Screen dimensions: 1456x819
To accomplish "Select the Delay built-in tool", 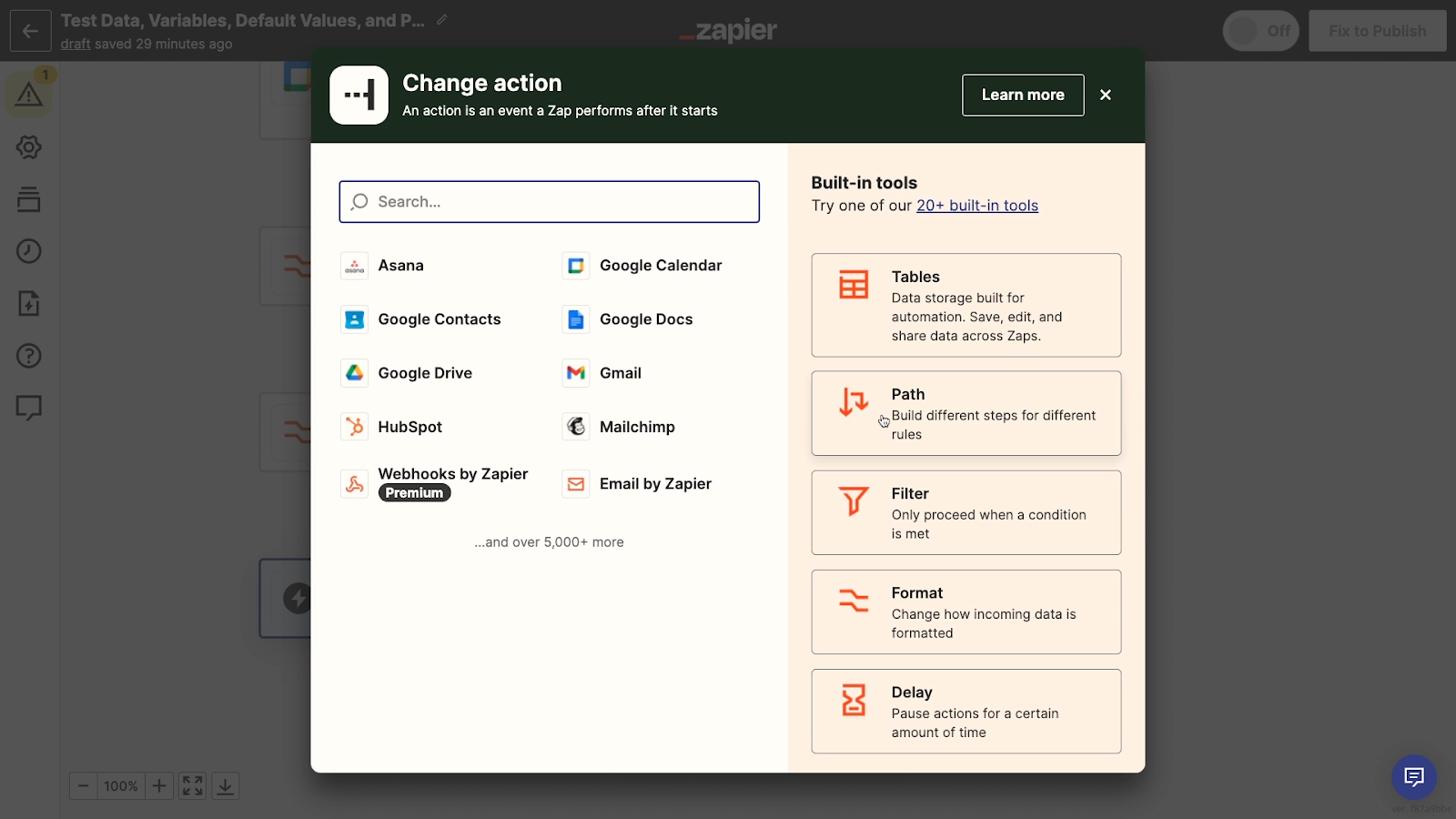I will coord(966,712).
